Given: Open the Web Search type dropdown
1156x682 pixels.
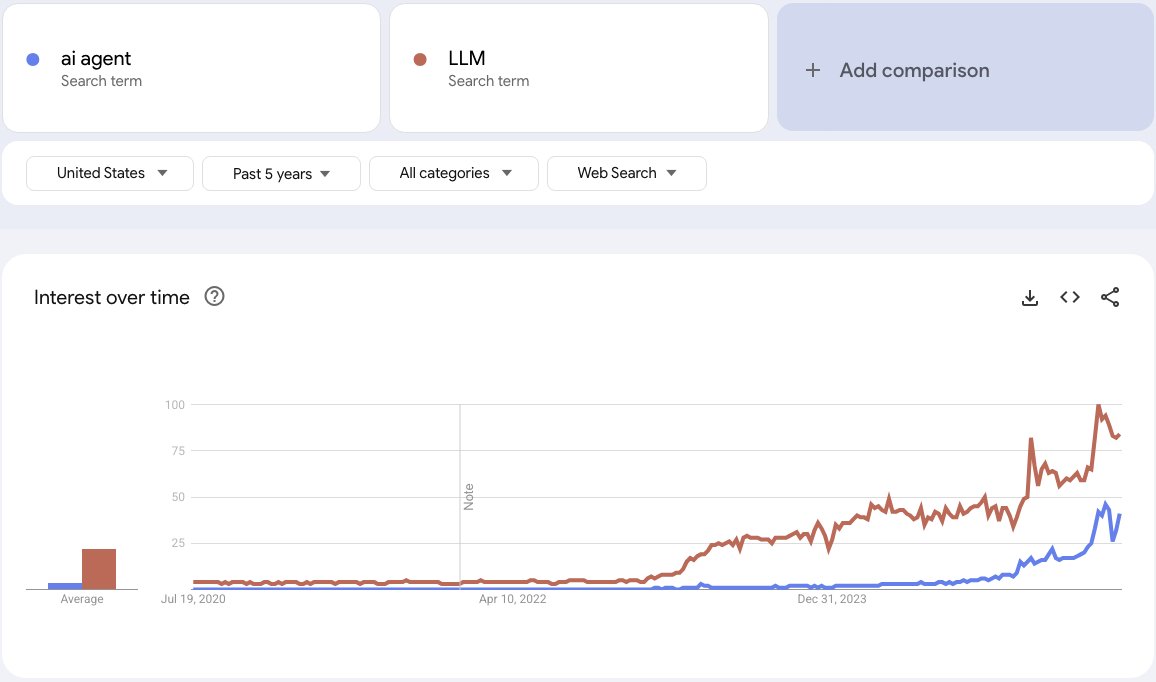Looking at the screenshot, I should 627,173.
